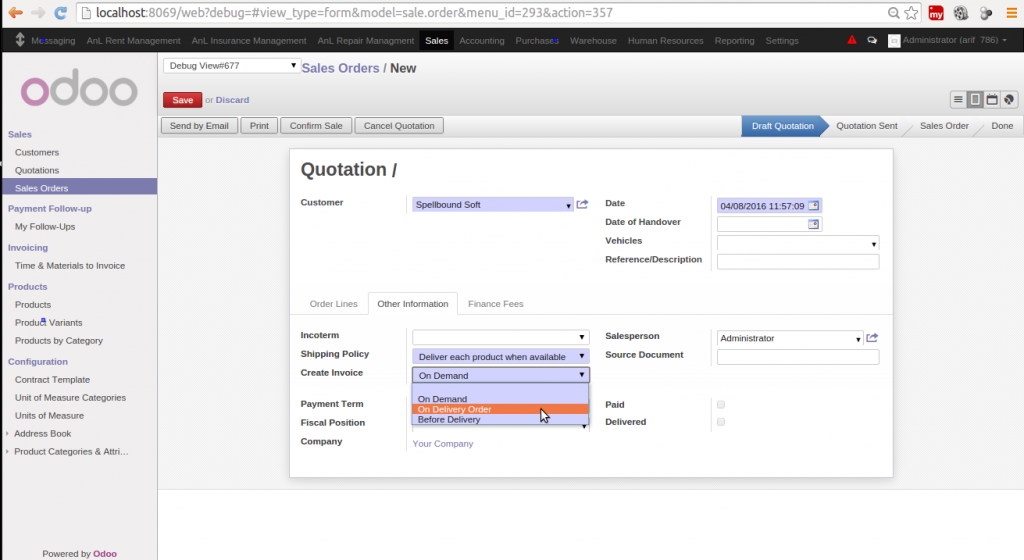Open Customer external link icon

tap(583, 205)
